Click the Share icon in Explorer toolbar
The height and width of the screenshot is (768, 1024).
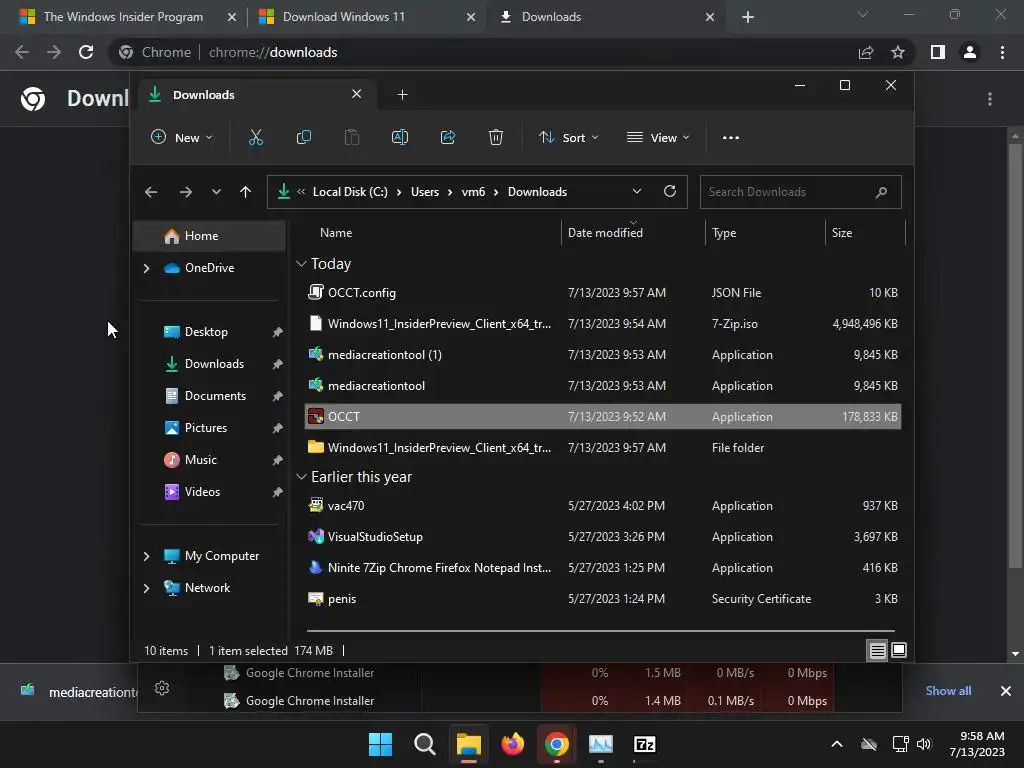pos(448,138)
